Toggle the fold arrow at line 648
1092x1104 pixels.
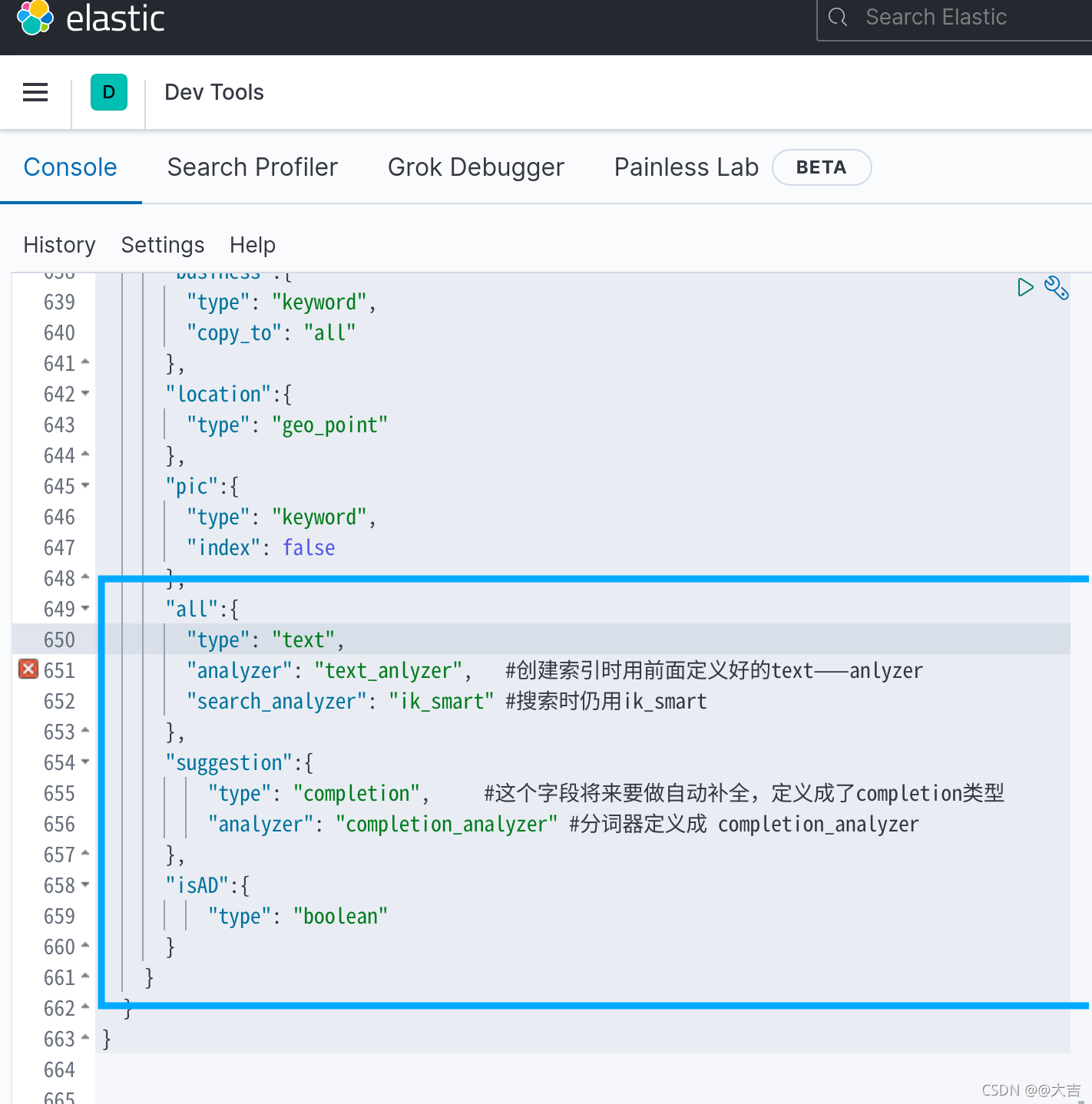tap(85, 577)
